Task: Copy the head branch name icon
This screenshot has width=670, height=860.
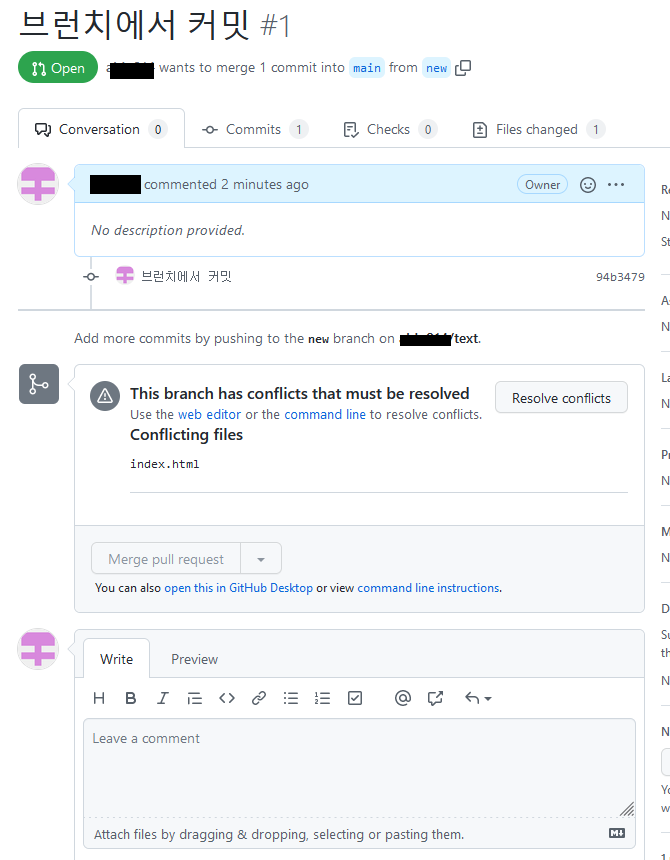Action: click(463, 68)
